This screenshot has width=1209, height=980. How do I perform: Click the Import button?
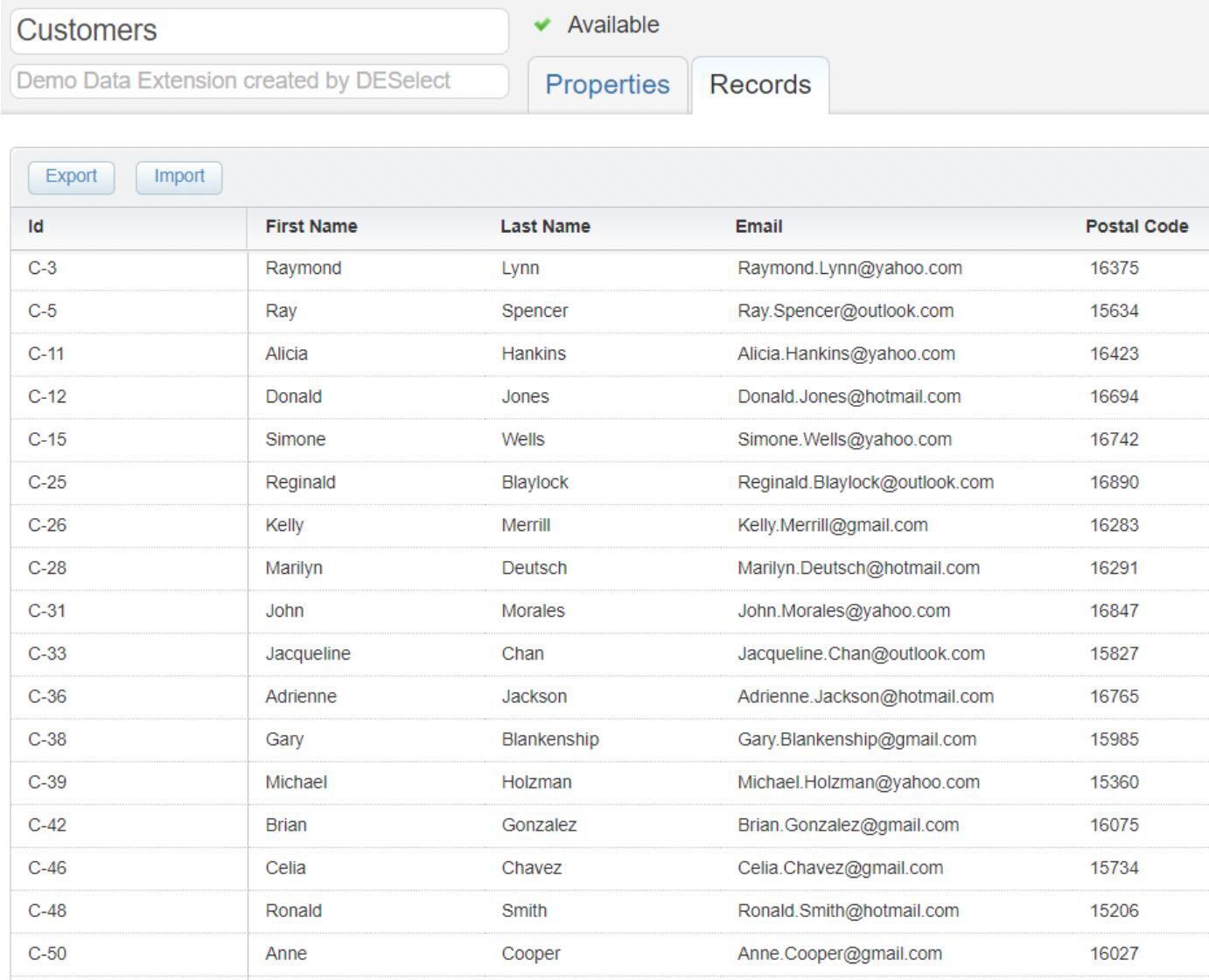pyautogui.click(x=178, y=176)
